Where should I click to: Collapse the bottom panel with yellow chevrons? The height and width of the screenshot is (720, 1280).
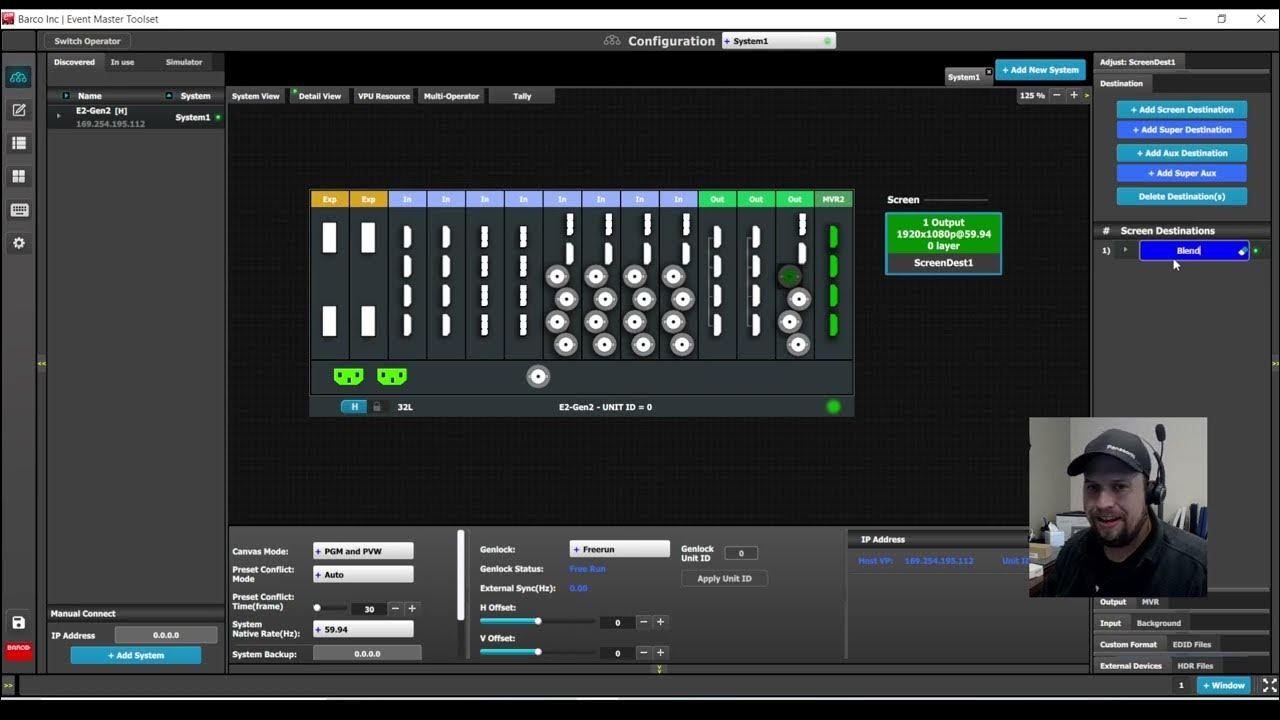[x=659, y=669]
